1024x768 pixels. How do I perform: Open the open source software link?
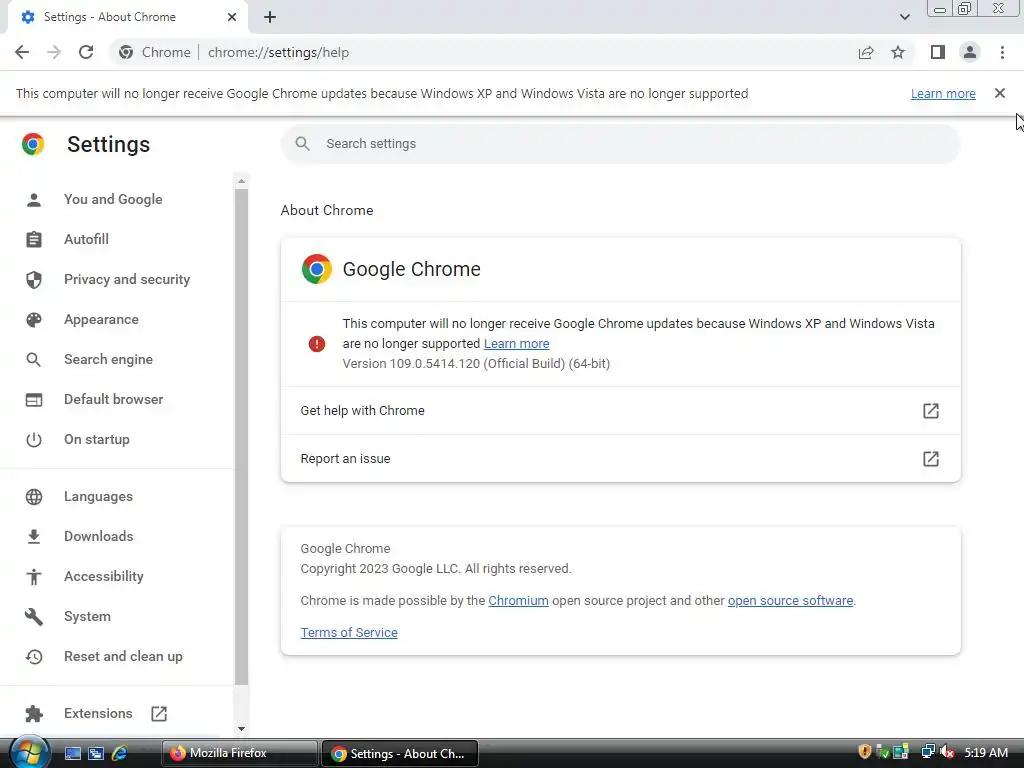click(x=790, y=600)
